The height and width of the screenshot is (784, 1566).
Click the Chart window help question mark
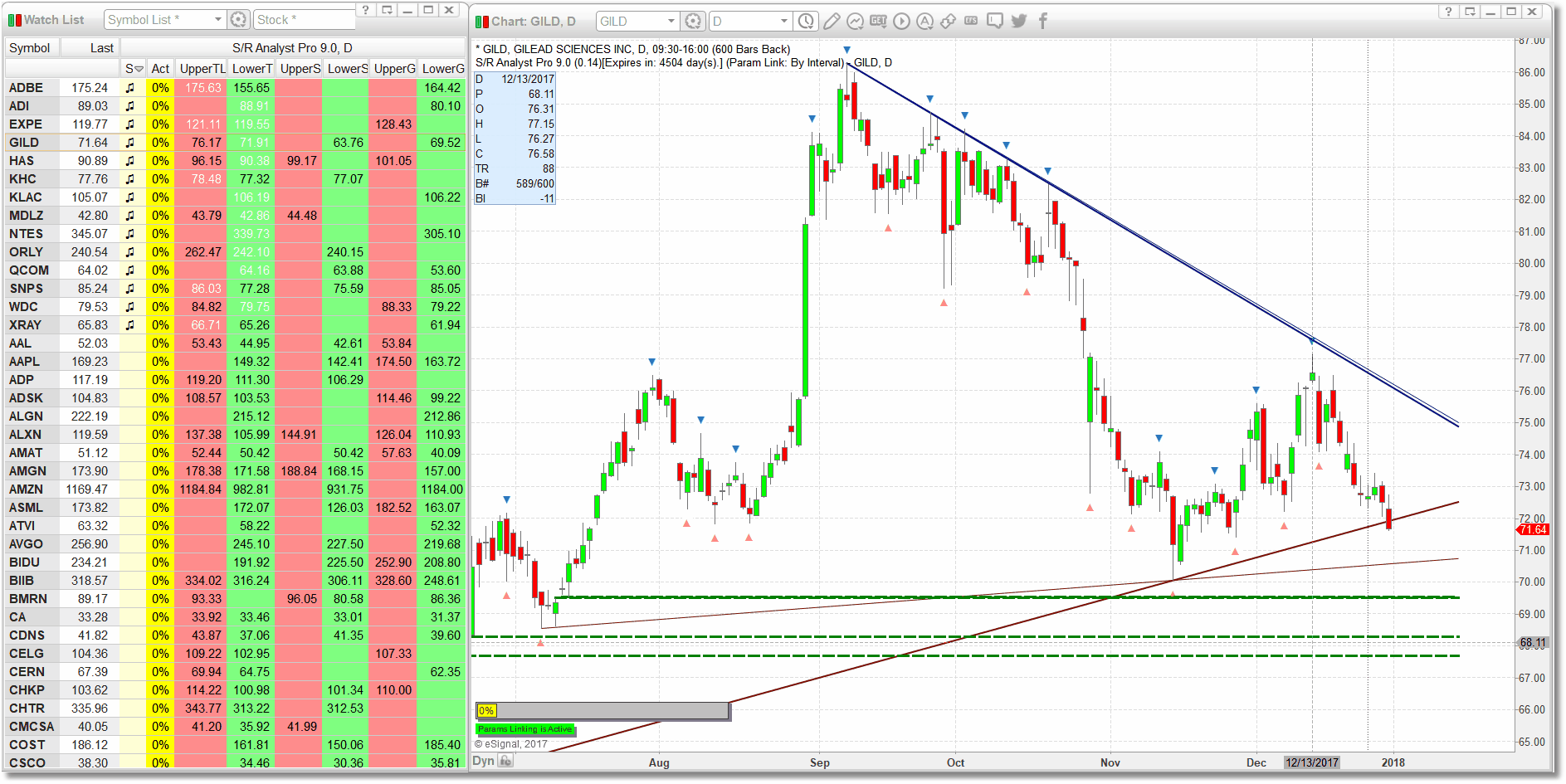pyautogui.click(x=1448, y=11)
